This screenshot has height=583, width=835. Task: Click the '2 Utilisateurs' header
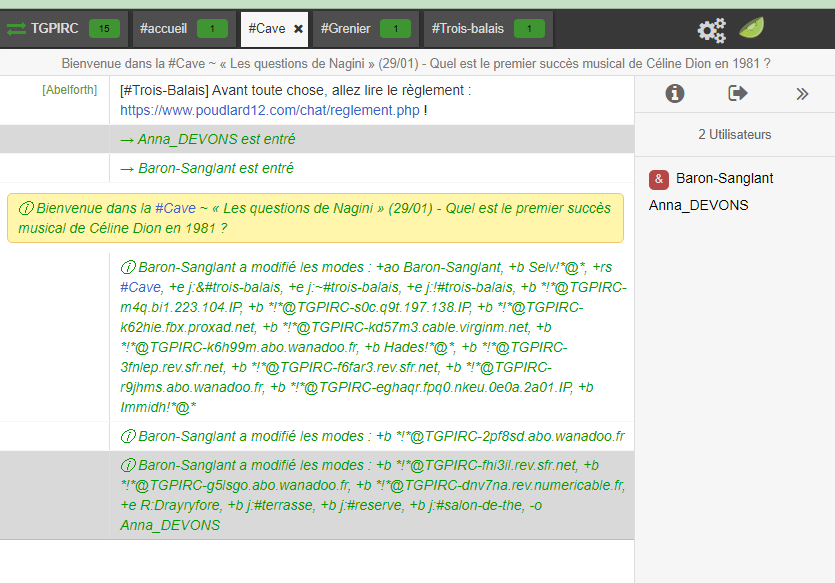[x=734, y=135]
